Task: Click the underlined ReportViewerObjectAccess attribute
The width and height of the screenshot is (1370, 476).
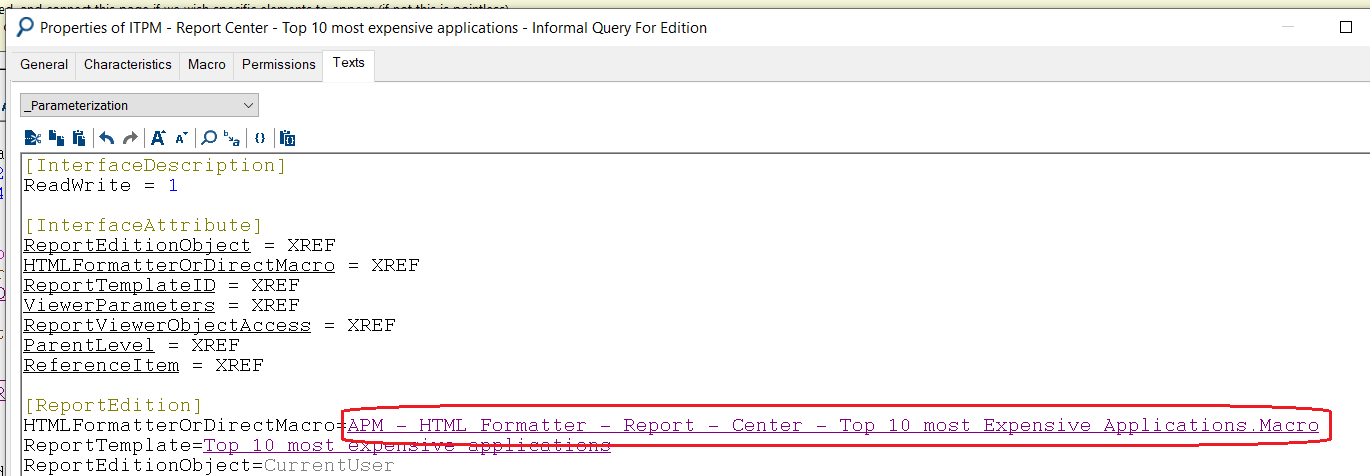Action: point(167,326)
